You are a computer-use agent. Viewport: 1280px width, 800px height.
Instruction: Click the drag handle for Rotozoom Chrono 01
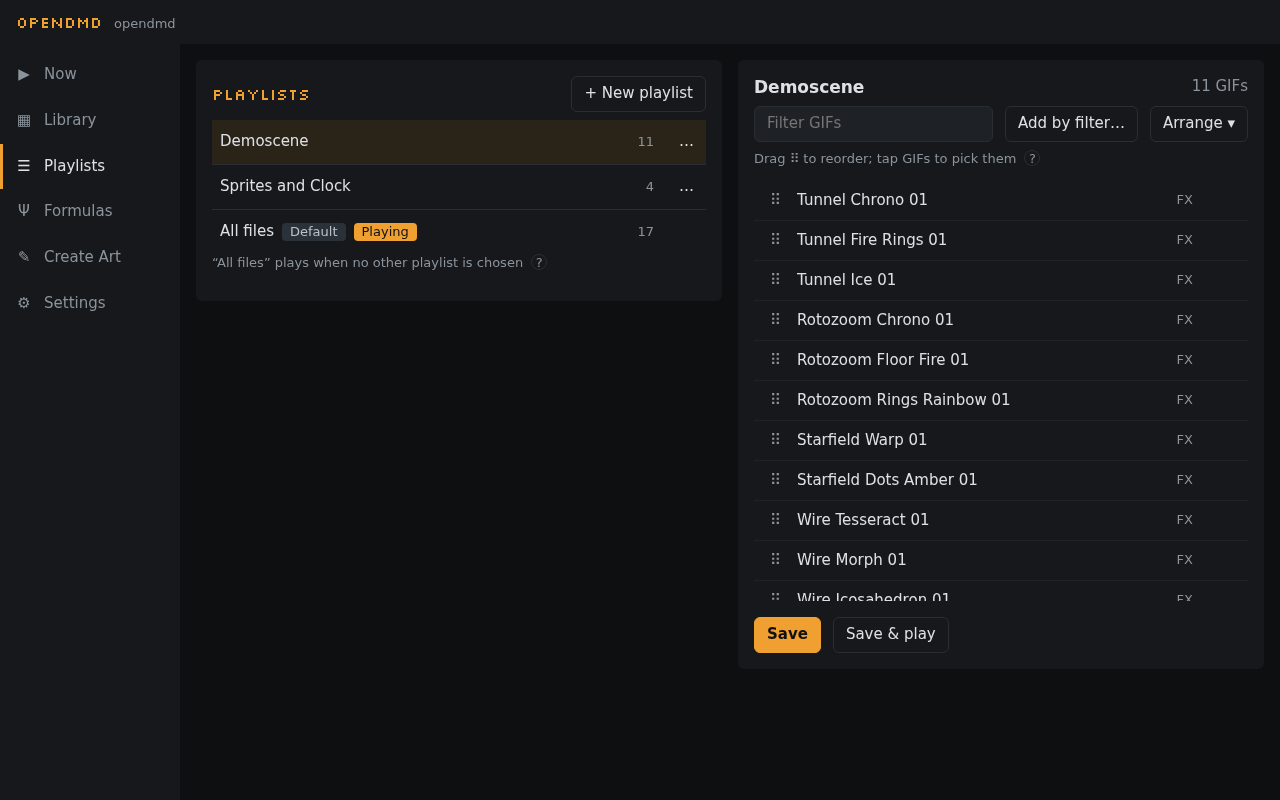(x=775, y=320)
